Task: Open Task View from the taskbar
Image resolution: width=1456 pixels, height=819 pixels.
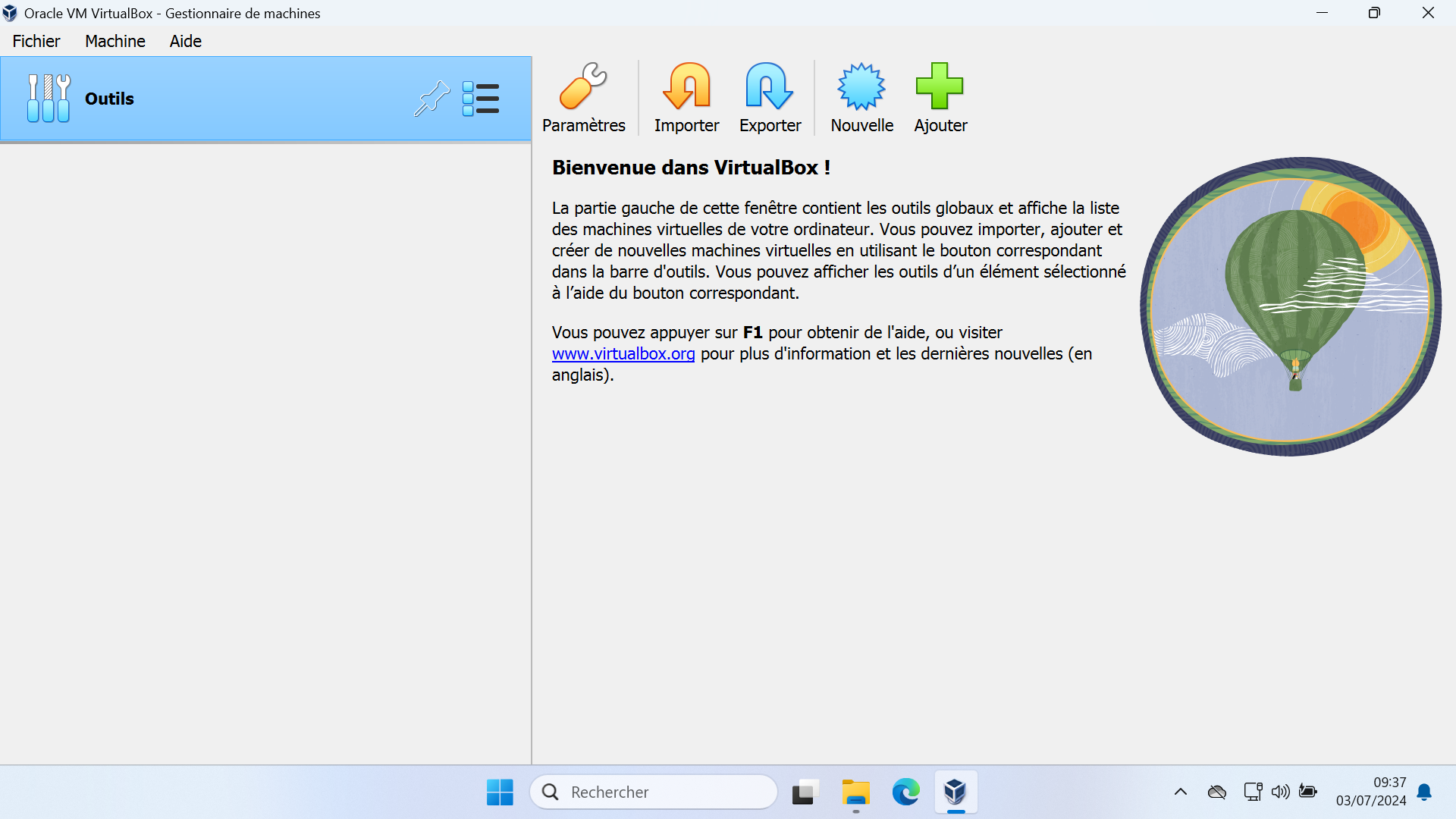Action: 805,792
